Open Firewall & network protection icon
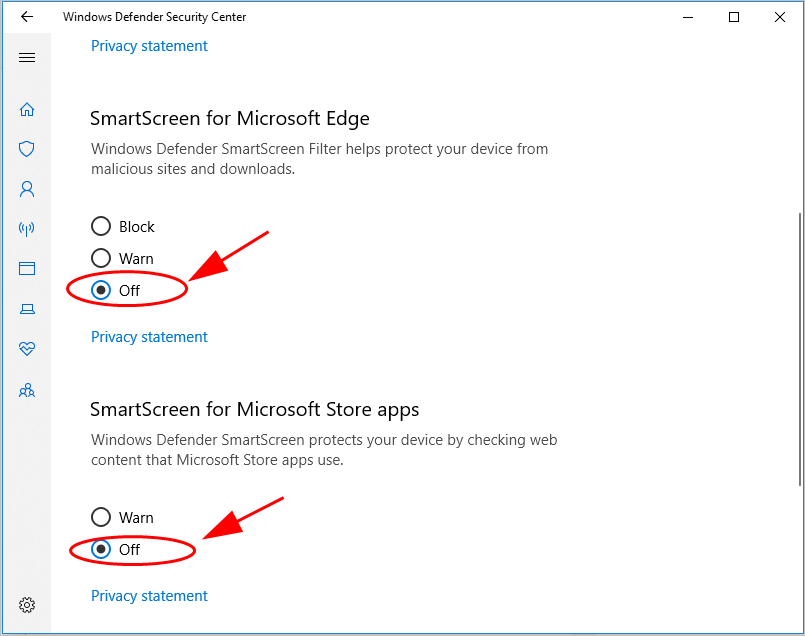 coord(27,229)
